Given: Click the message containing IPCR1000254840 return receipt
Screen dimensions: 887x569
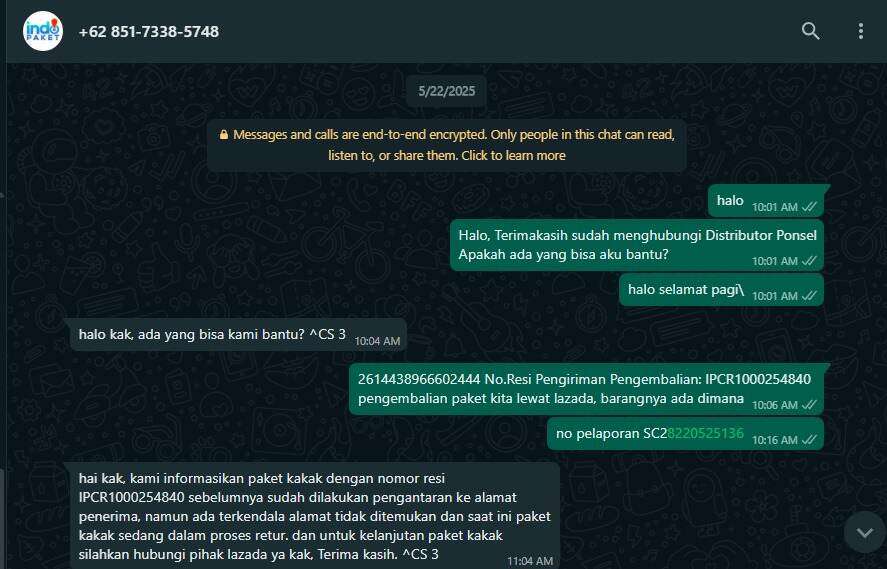Looking at the screenshot, I should [586, 389].
